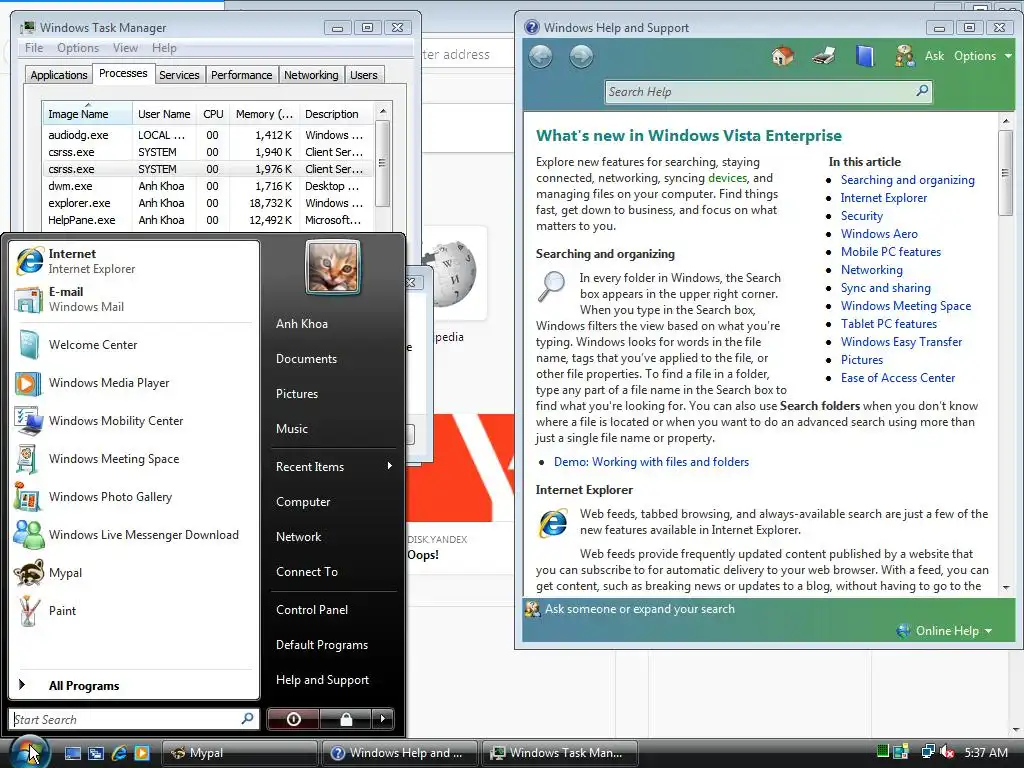Switch to Performance tab
The image size is (1024, 768).
(x=242, y=75)
